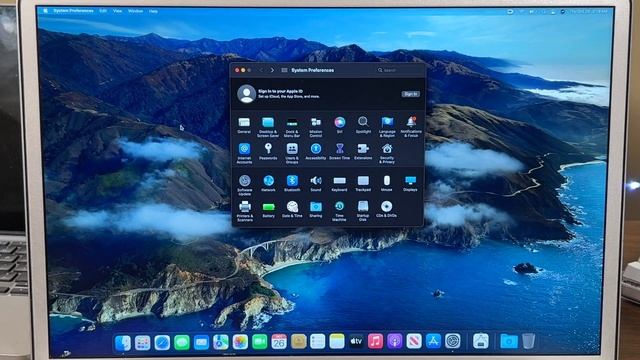
Task: Open the Siri preference pane
Action: click(339, 125)
